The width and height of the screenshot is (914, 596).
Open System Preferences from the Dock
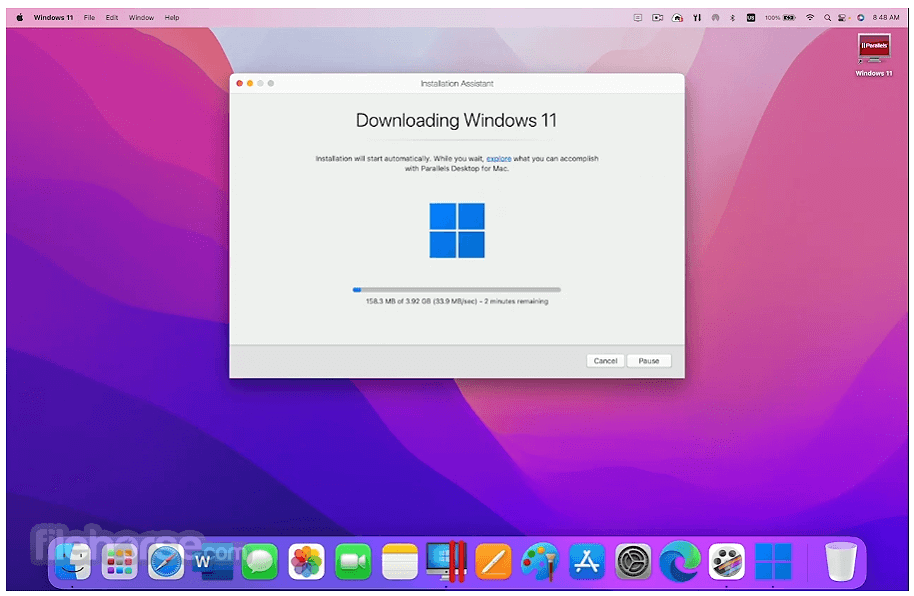633,562
